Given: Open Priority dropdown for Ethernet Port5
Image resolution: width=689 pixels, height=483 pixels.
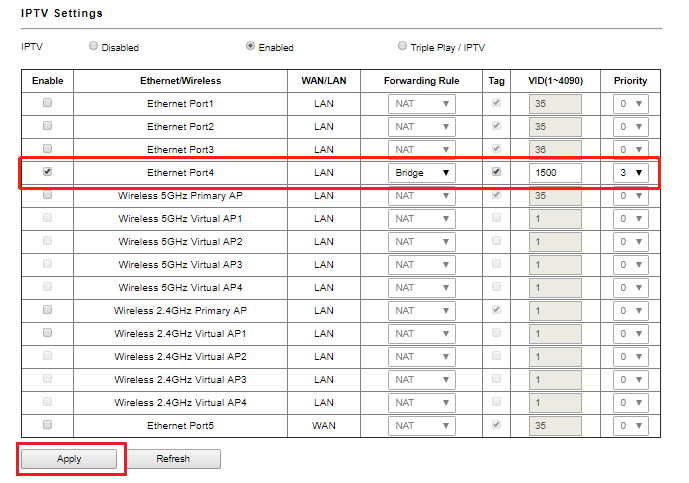Looking at the screenshot, I should point(631,425).
